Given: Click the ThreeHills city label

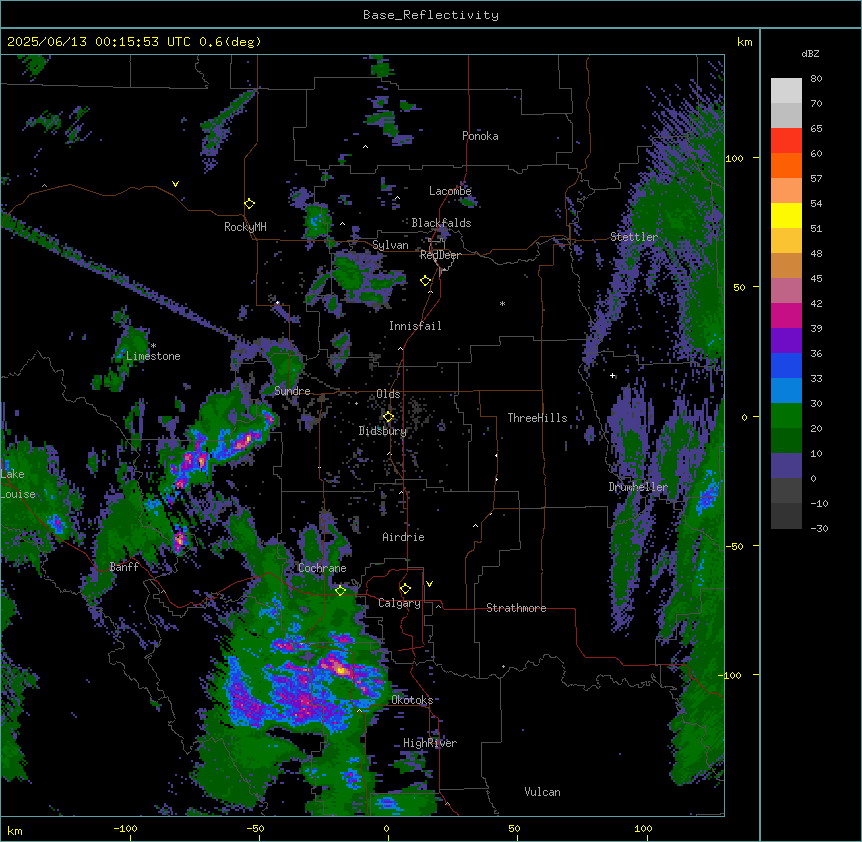Looking at the screenshot, I should (537, 418).
